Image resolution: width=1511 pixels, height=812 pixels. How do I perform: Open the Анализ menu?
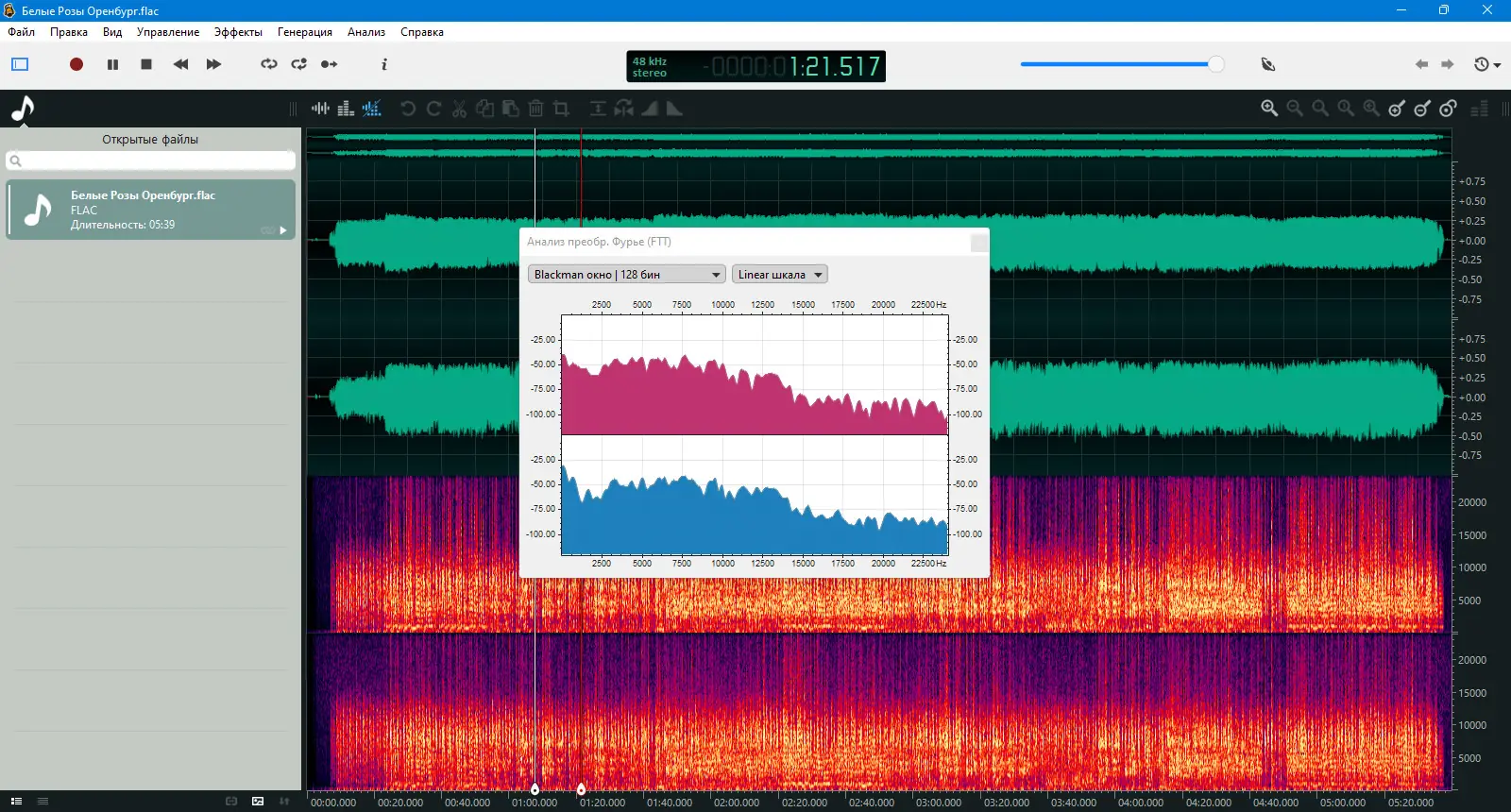pos(365,32)
